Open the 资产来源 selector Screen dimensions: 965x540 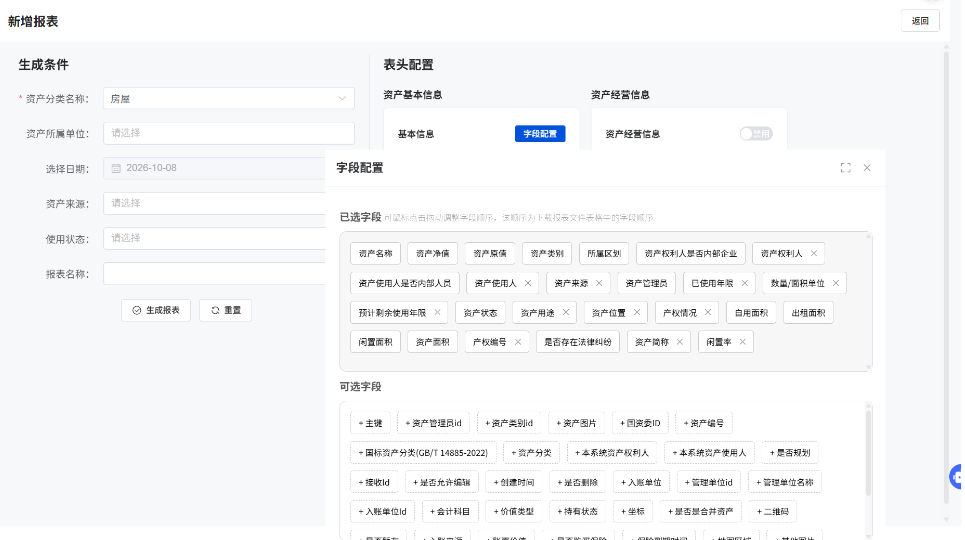[x=215, y=203]
